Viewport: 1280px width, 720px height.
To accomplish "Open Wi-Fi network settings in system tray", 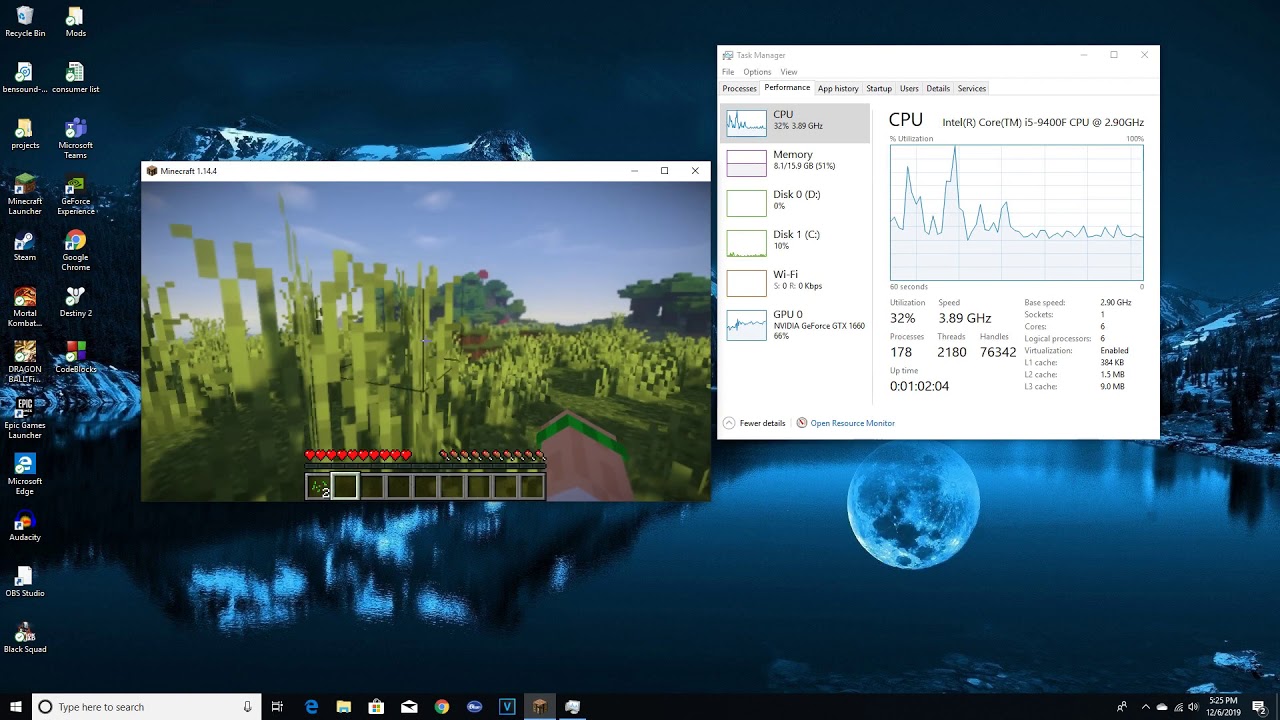I will [1178, 707].
